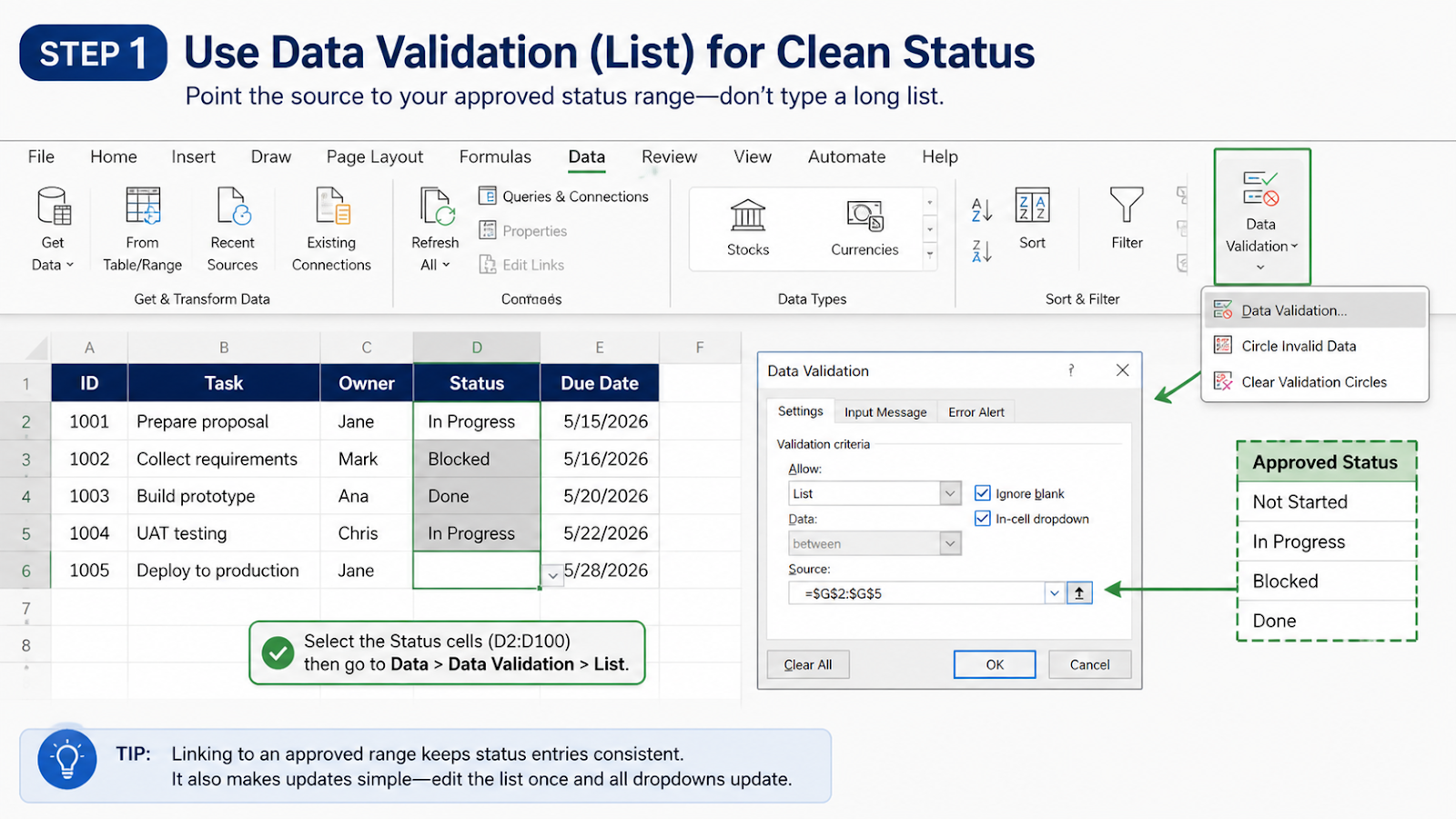The width and height of the screenshot is (1456, 819).
Task: Toggle the In-cell dropdown checkbox
Action: 983,519
